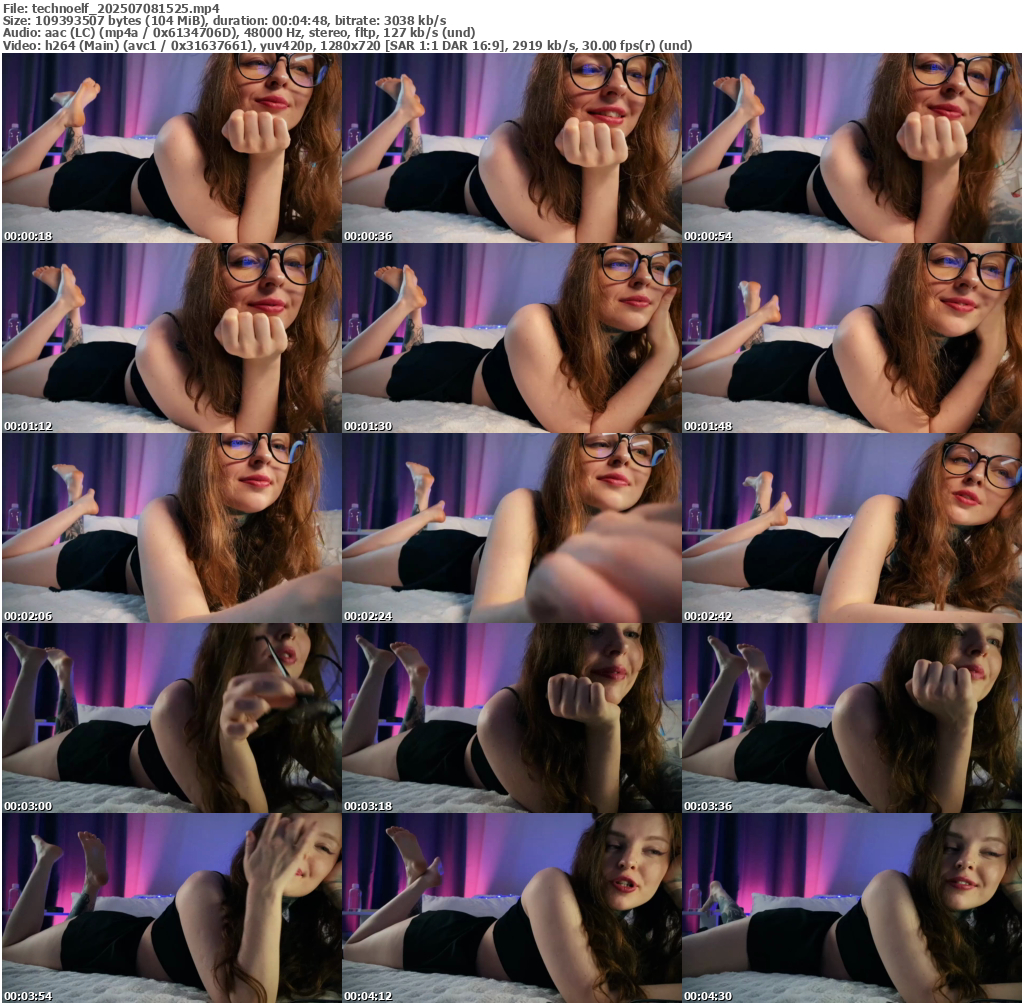The image size is (1024, 1003).
Task: Click the thumbnail at 00:02:42
Action: click(x=852, y=528)
